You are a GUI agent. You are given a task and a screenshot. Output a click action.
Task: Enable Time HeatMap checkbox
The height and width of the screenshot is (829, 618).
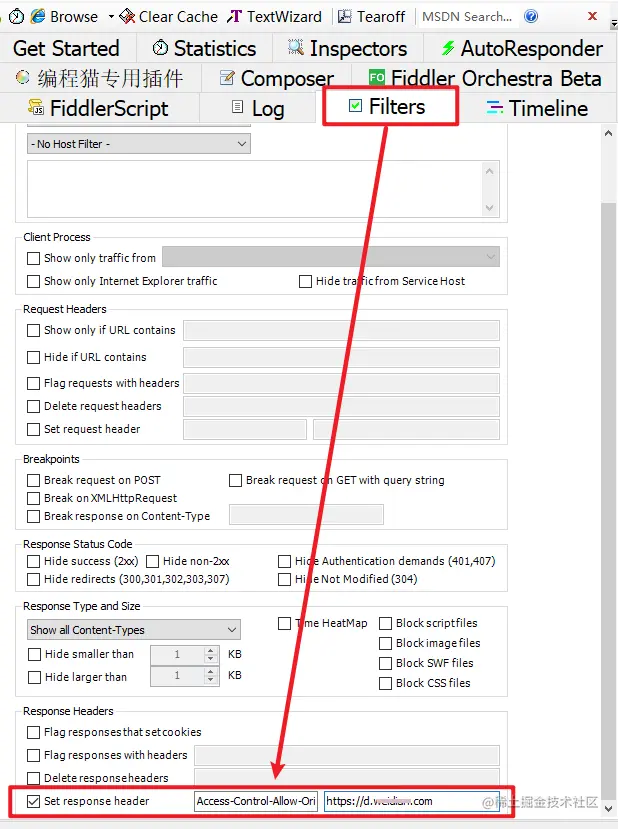pyautogui.click(x=284, y=623)
